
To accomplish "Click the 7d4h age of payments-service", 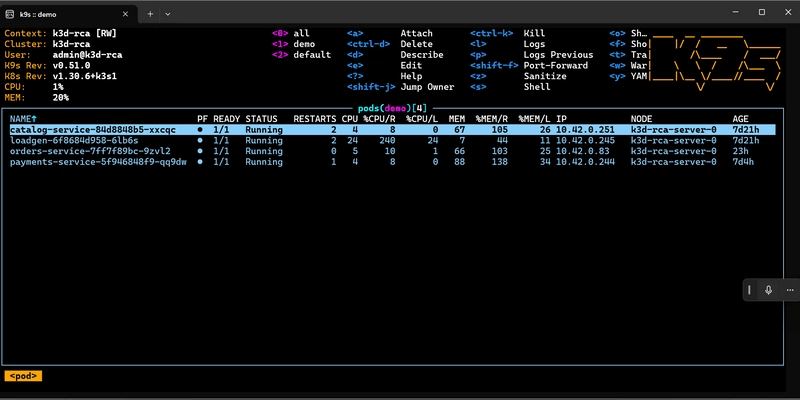I will click(743, 162).
